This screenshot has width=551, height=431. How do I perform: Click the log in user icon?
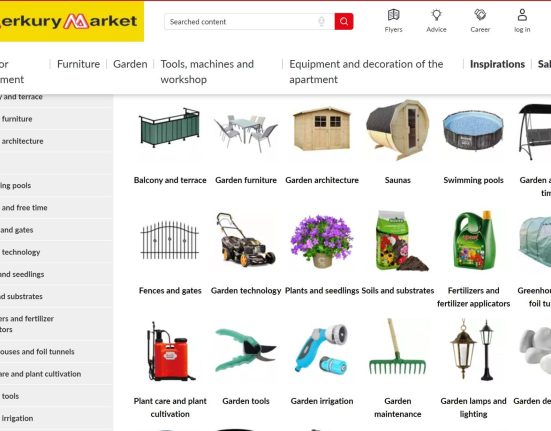tap(522, 15)
